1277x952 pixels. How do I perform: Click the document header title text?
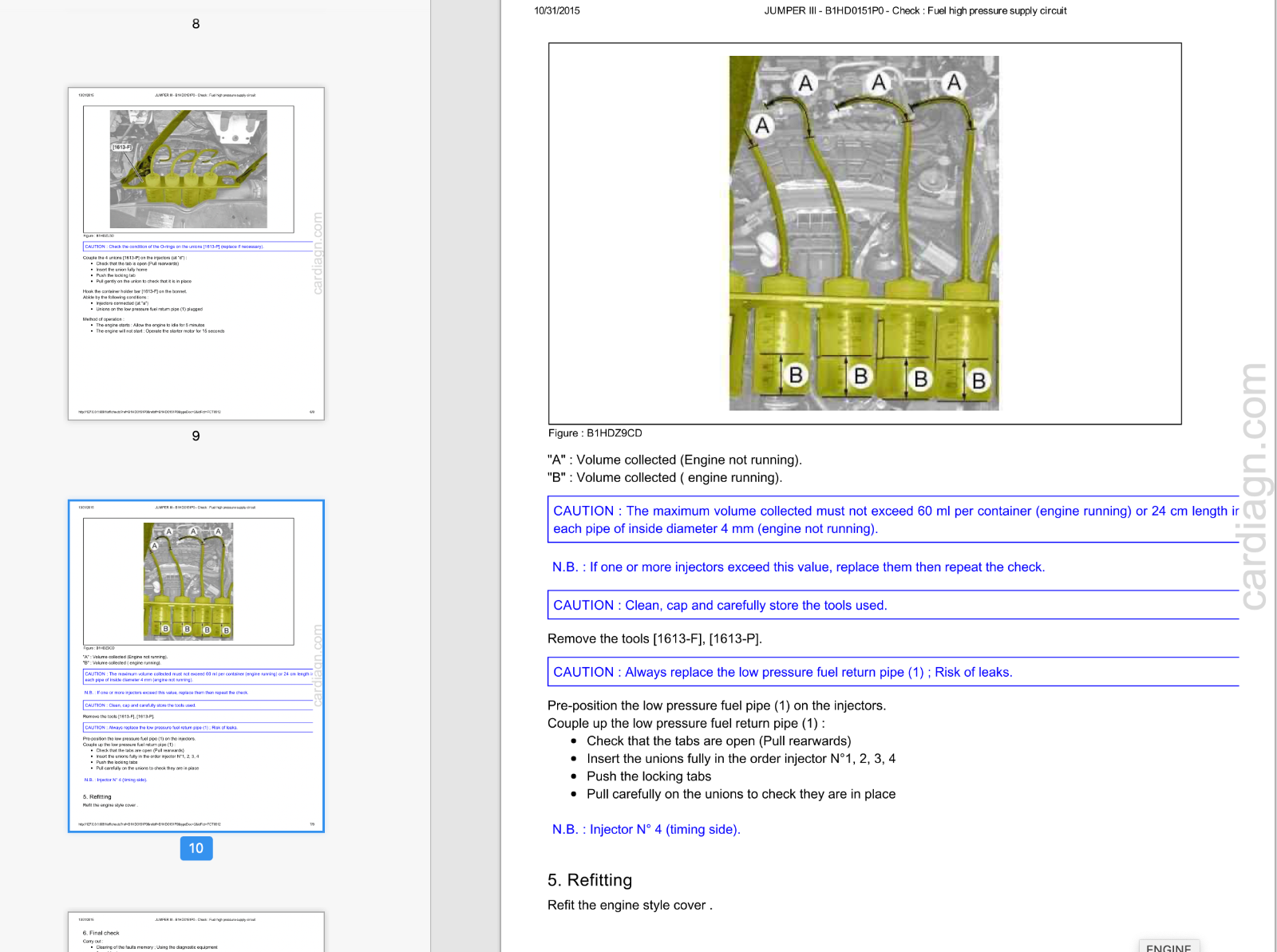coord(915,11)
